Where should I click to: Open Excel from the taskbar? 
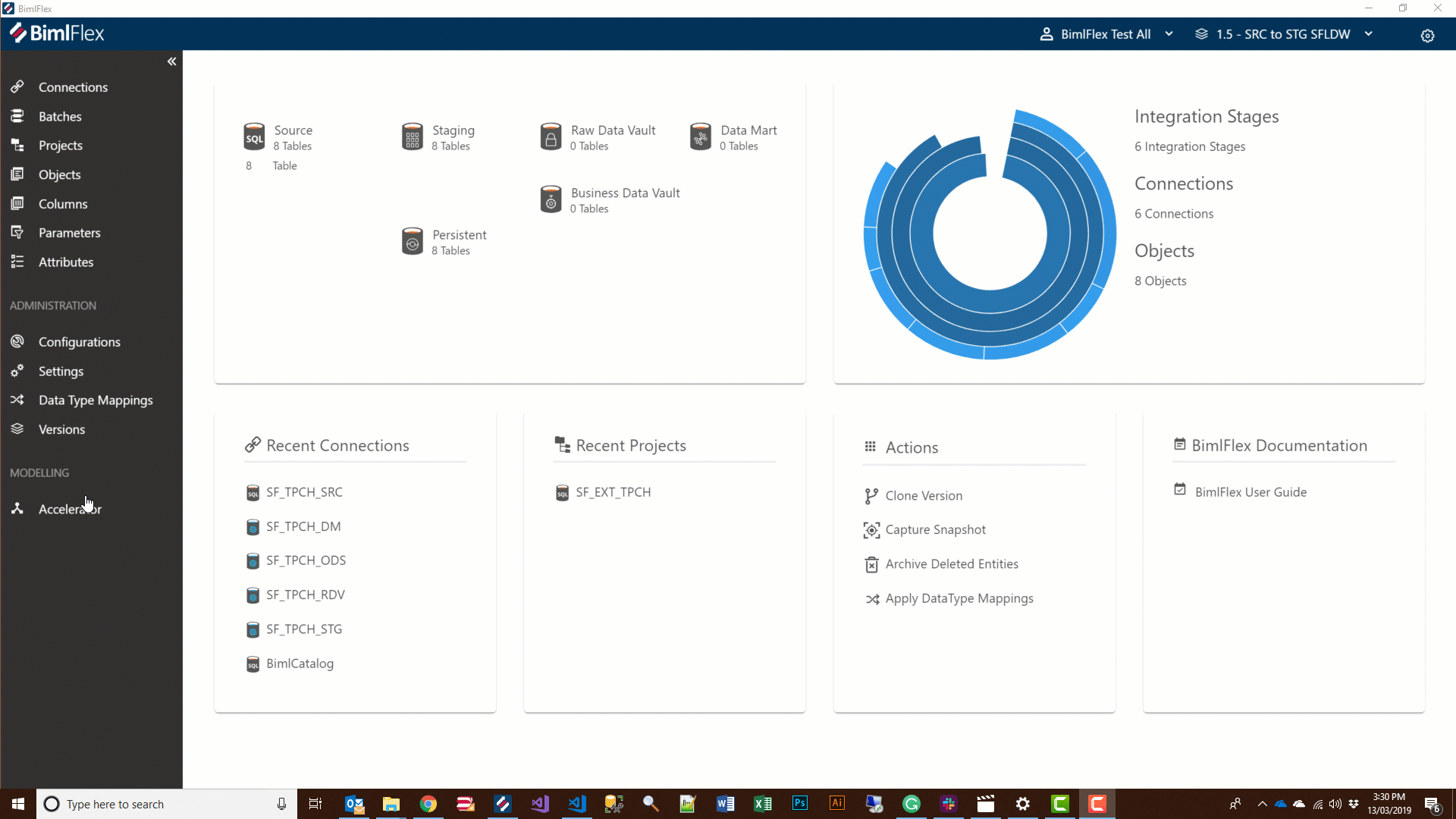[763, 804]
